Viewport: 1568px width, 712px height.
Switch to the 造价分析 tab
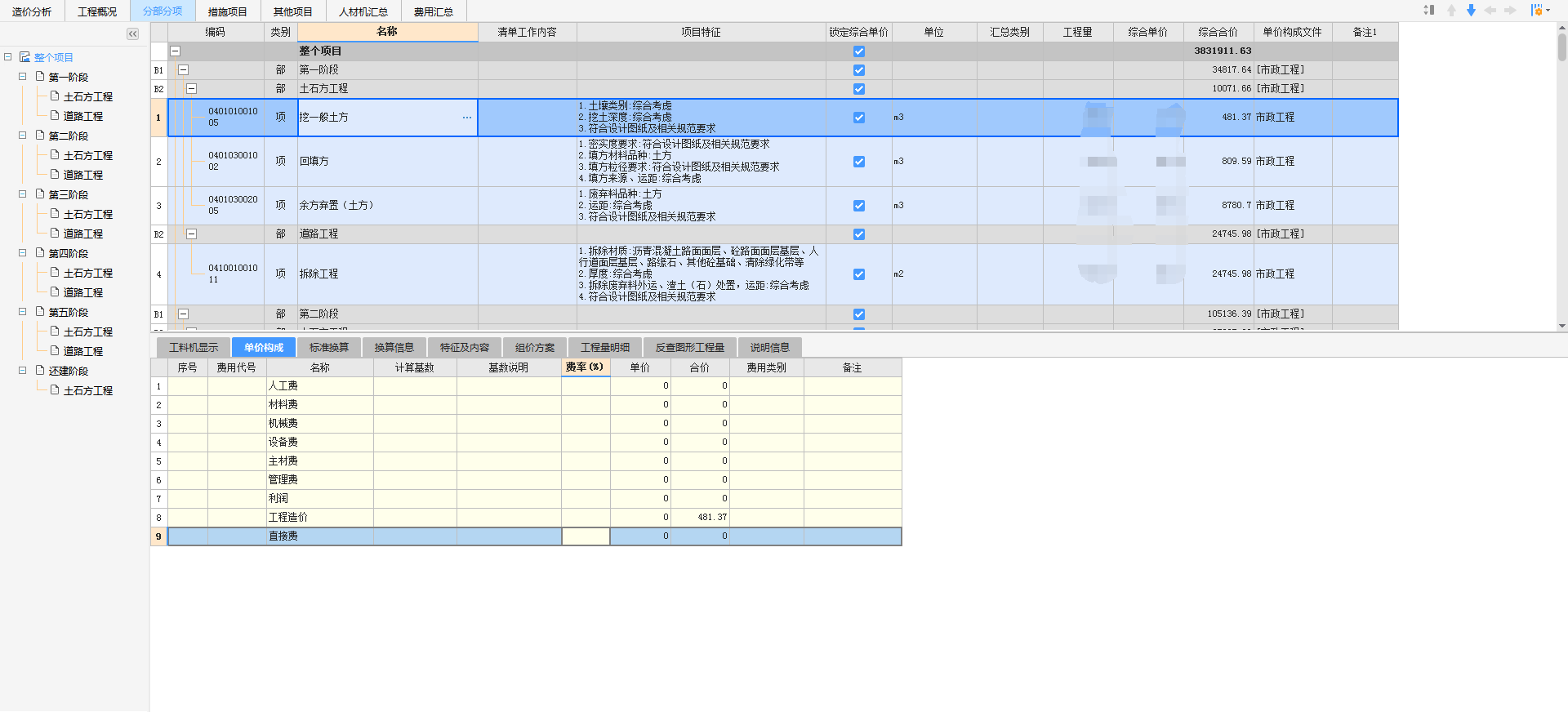[x=32, y=11]
